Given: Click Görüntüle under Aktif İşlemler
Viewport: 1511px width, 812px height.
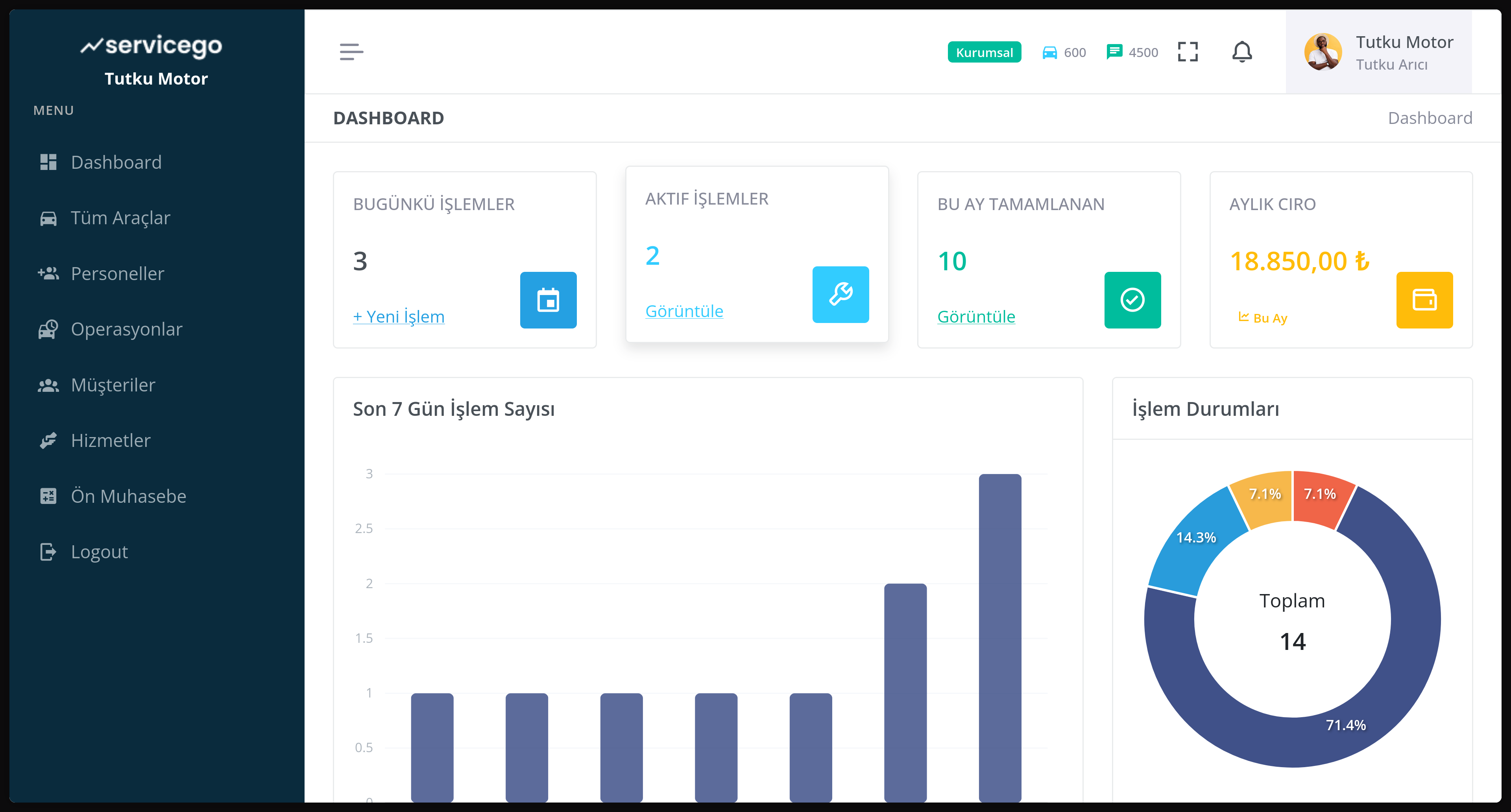Looking at the screenshot, I should point(684,311).
